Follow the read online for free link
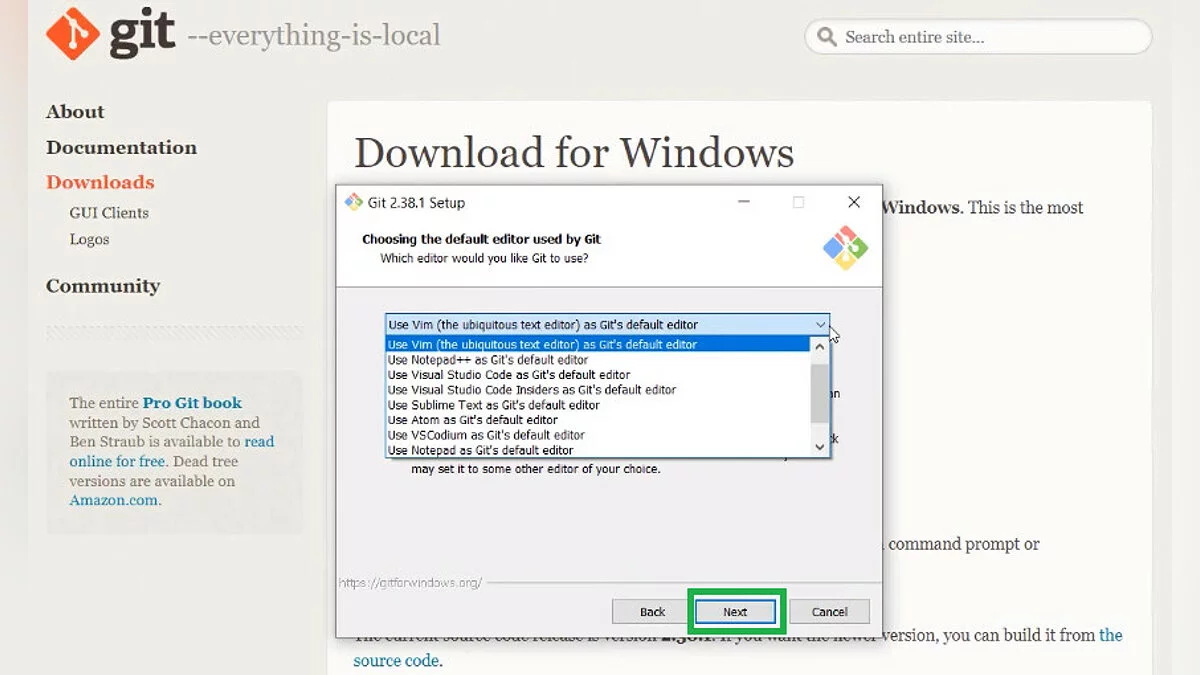1200x675 pixels. pyautogui.click(x=172, y=452)
